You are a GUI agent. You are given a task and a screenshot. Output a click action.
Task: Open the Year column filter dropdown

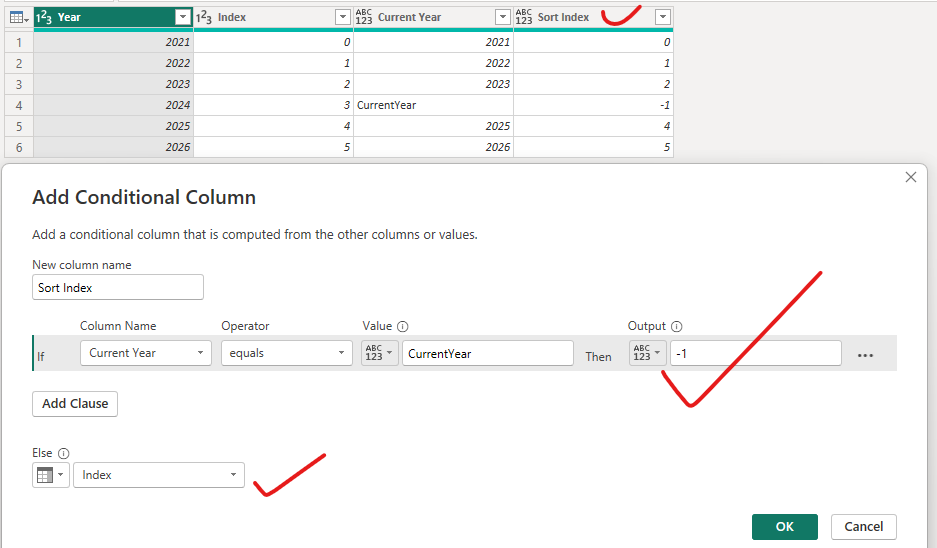(183, 17)
